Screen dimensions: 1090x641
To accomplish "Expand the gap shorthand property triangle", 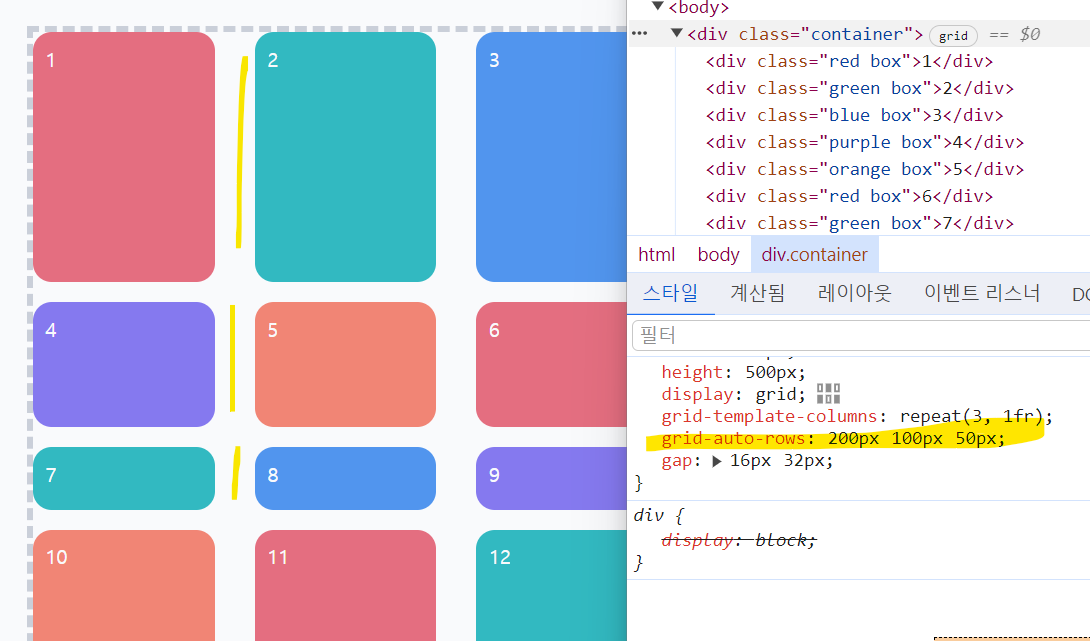I will (x=717, y=460).
